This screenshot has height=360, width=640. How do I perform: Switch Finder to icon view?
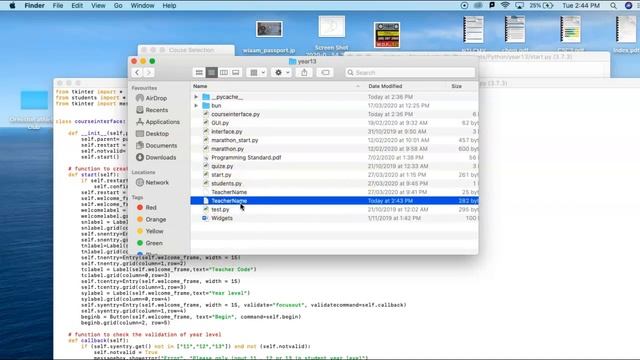coord(199,73)
